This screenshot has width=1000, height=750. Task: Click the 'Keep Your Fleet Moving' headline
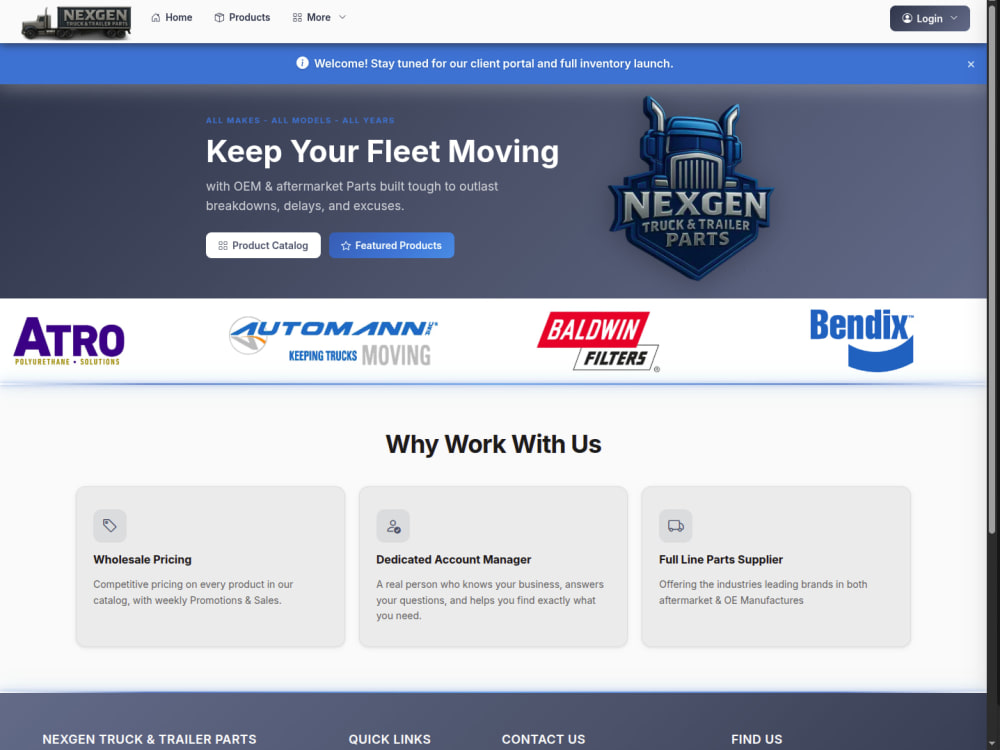click(382, 152)
